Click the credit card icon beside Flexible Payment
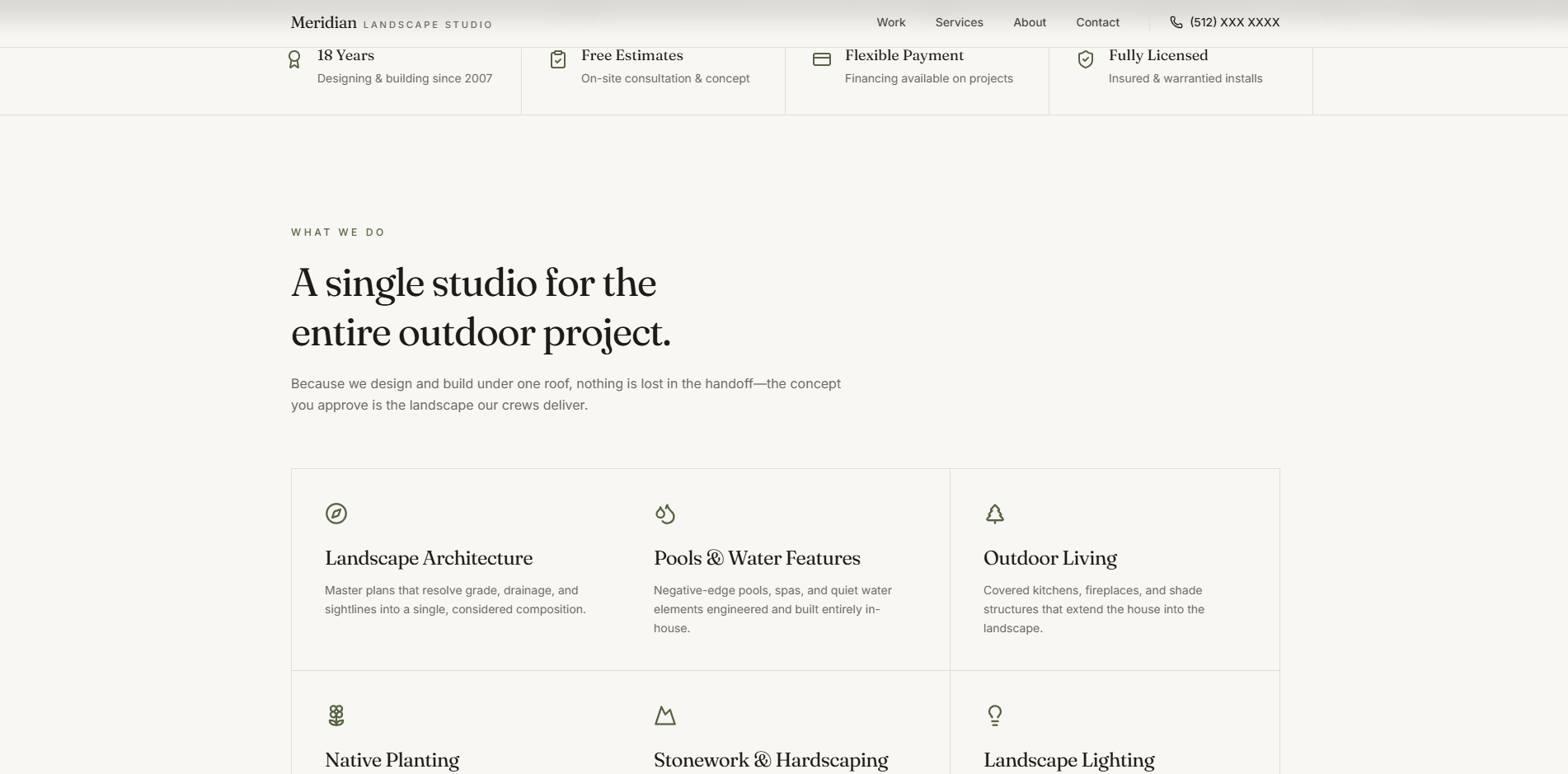Viewport: 1568px width, 774px height. point(822,59)
